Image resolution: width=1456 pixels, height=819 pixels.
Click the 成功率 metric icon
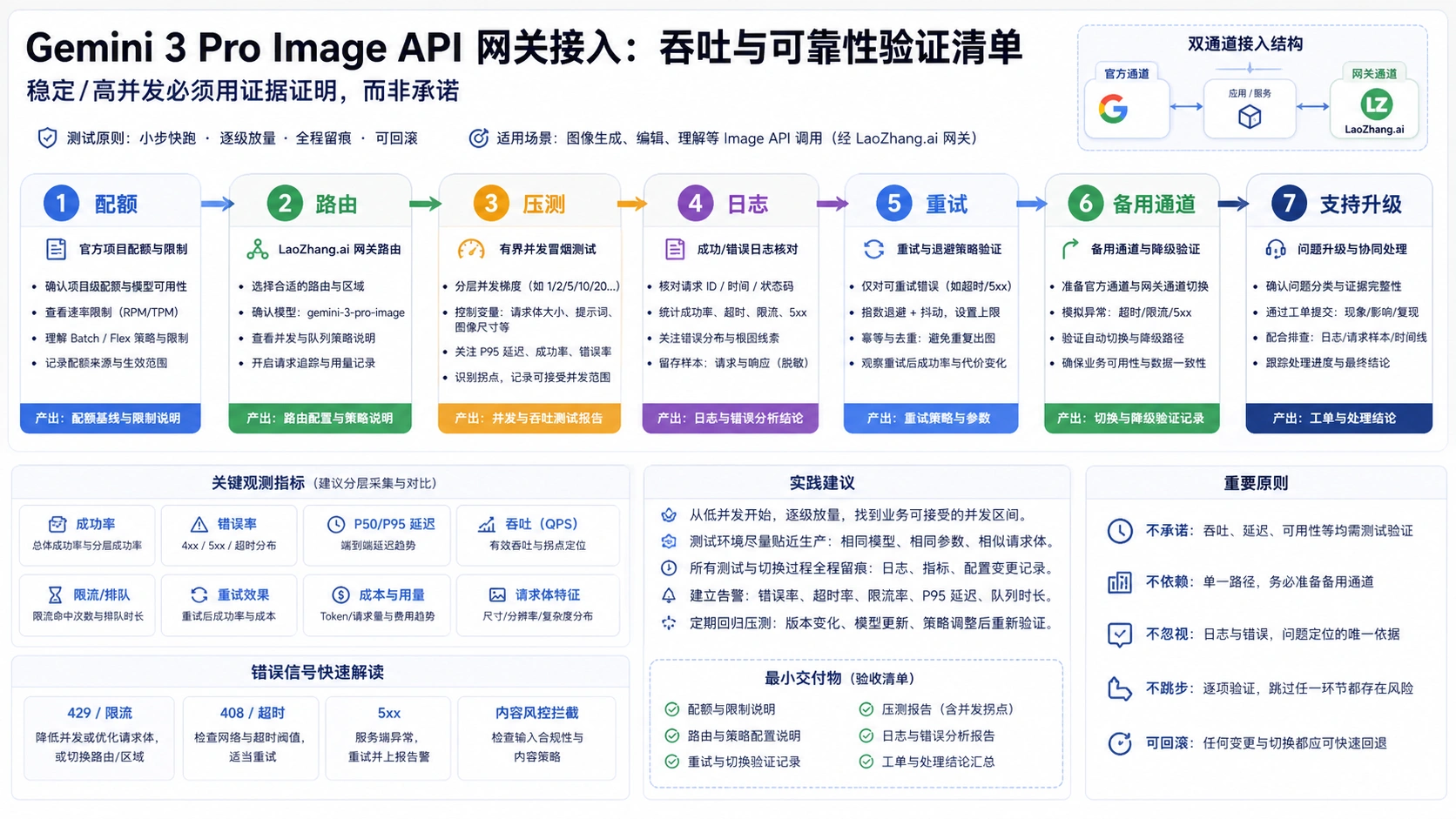tap(57, 524)
